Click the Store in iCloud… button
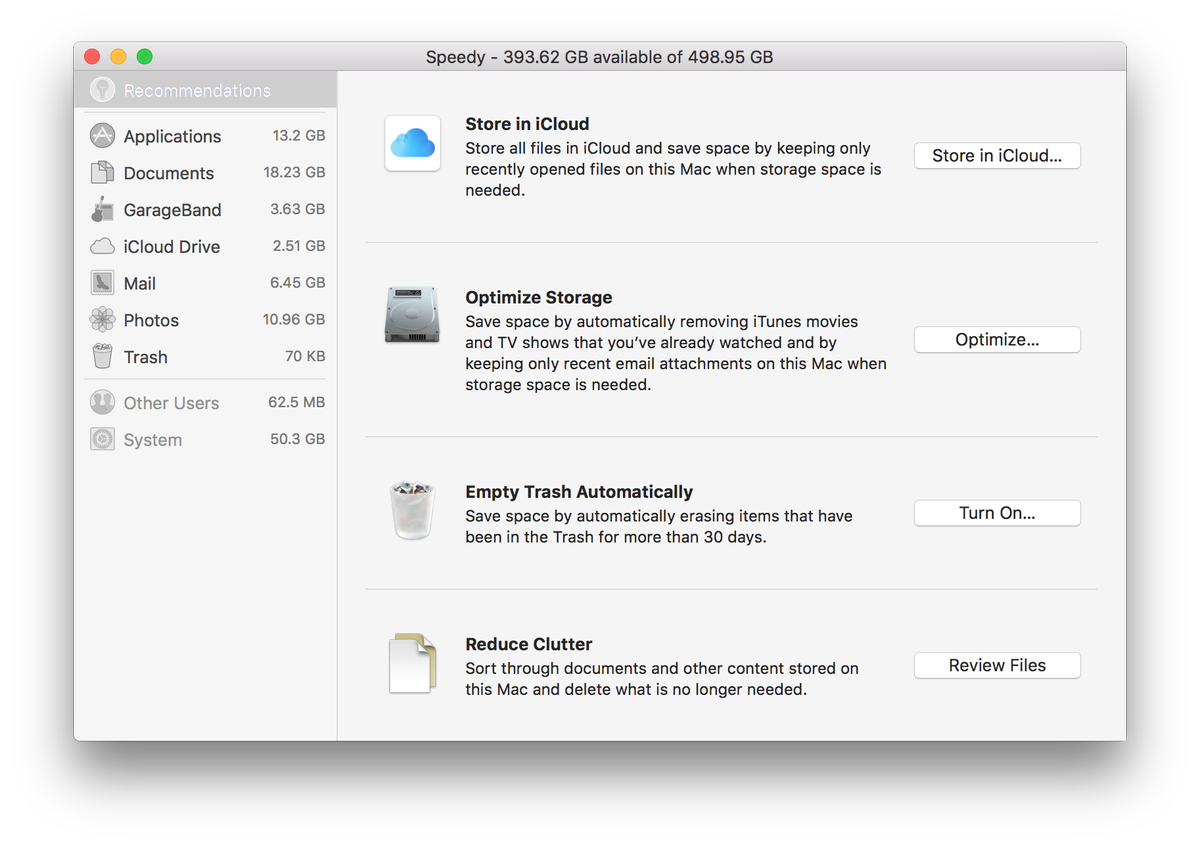This screenshot has width=1200, height=846. (997, 155)
